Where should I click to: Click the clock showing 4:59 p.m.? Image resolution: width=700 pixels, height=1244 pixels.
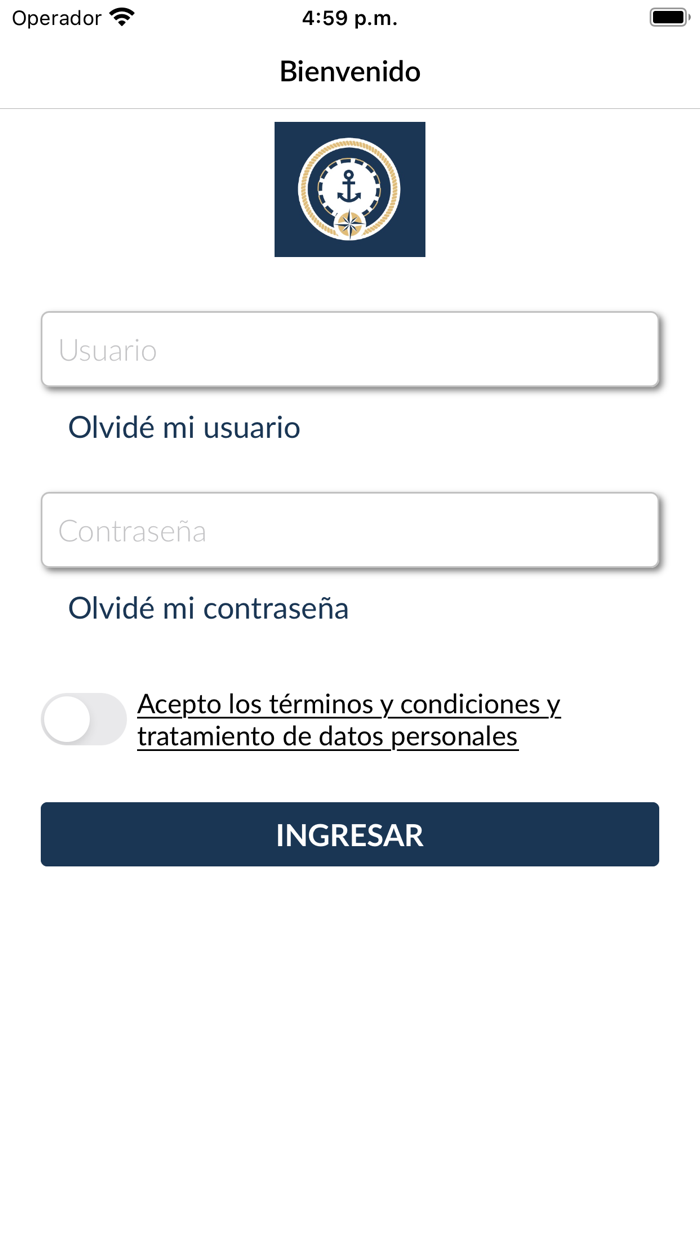[x=349, y=17]
